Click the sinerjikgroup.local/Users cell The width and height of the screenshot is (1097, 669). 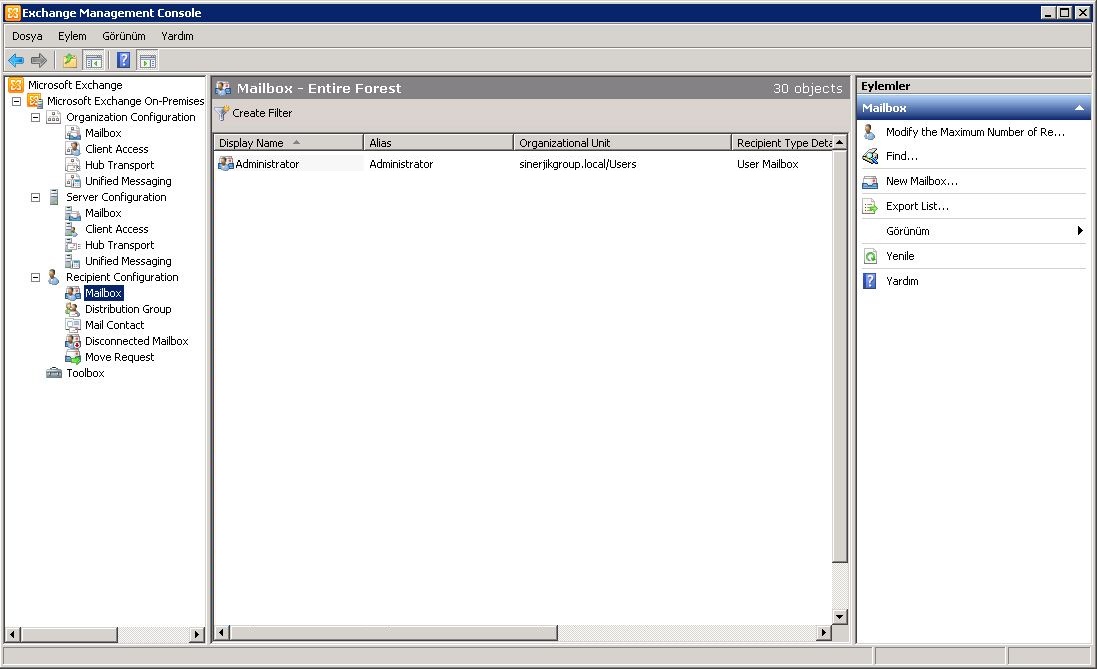click(578, 164)
